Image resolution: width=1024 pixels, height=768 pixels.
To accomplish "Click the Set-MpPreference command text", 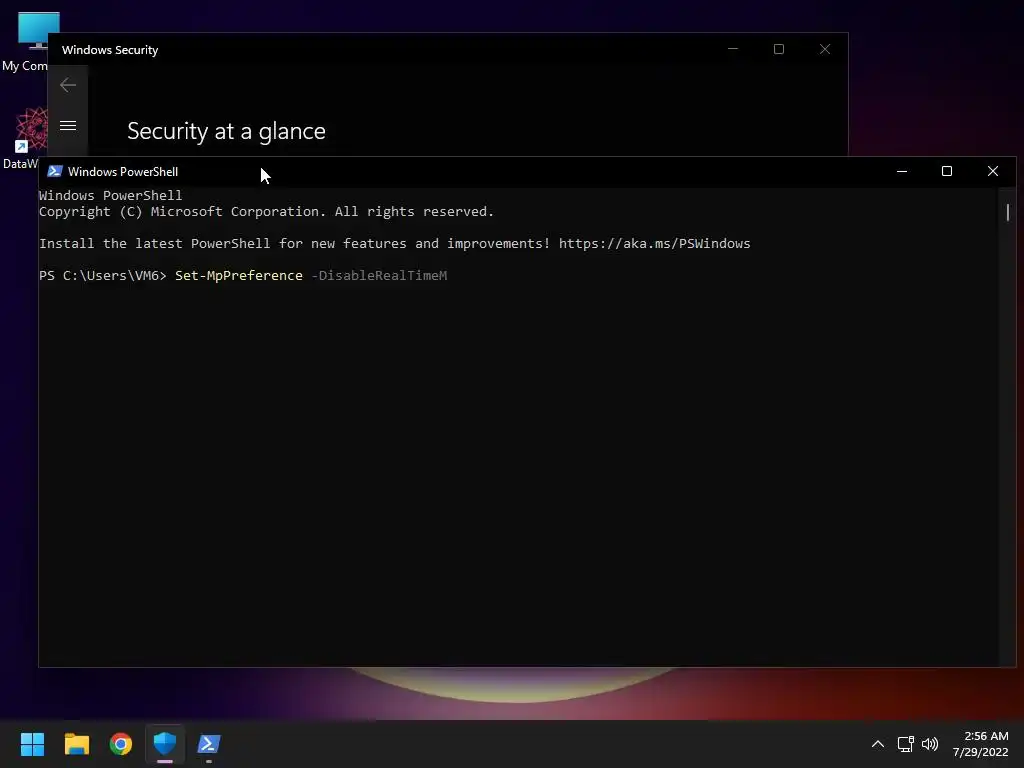I will [x=239, y=276].
